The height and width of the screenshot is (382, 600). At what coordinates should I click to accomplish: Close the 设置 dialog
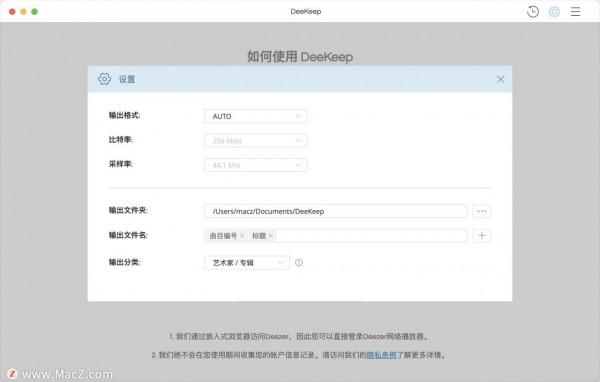point(500,79)
